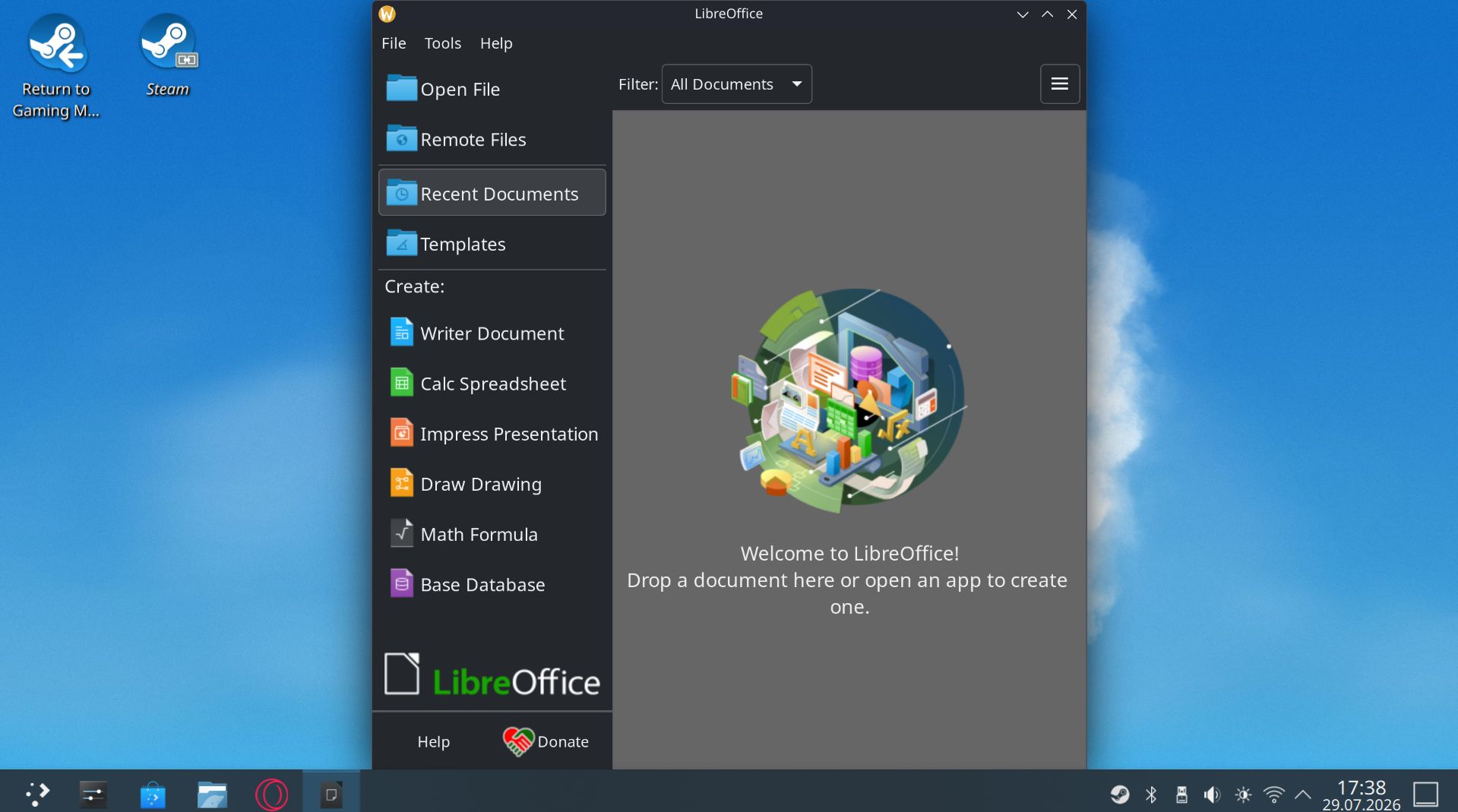Create a new Writer Document

click(x=492, y=333)
